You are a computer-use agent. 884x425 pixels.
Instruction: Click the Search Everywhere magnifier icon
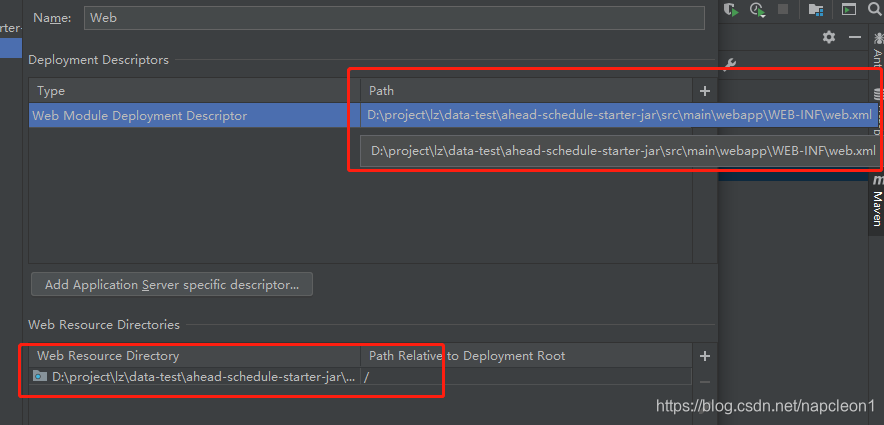pos(877,9)
